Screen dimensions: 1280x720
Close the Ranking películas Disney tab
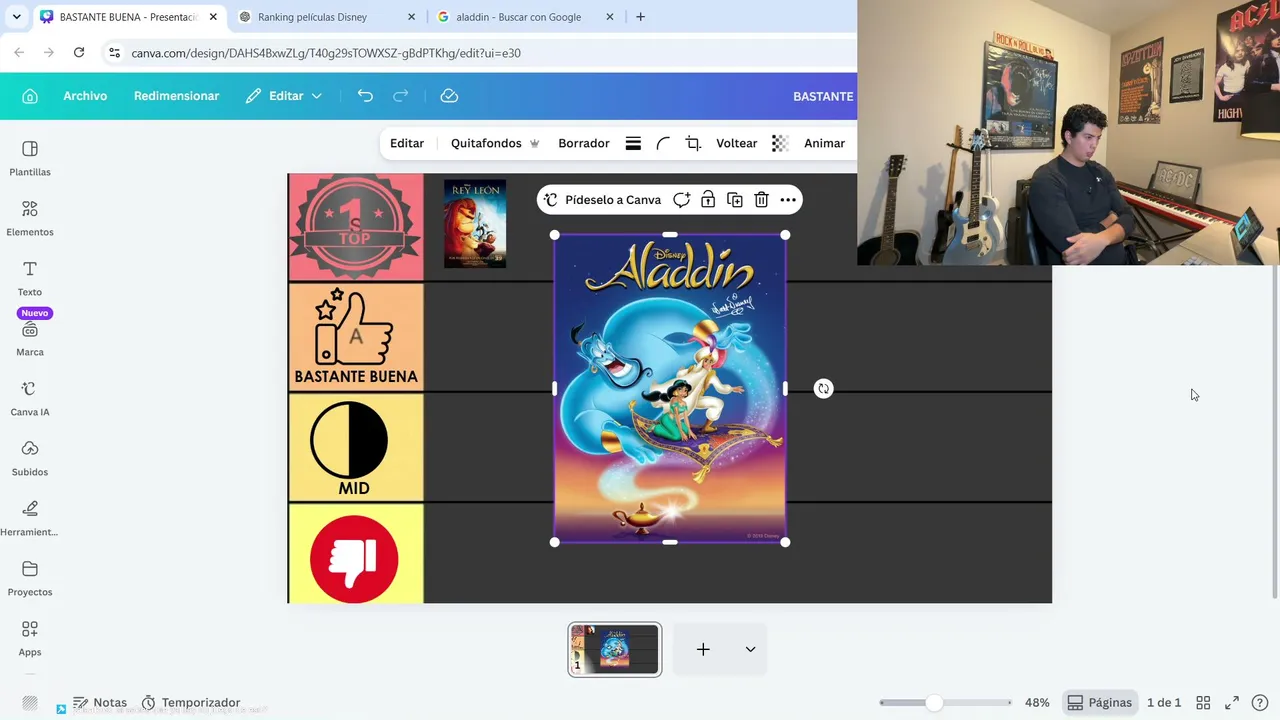(x=411, y=17)
